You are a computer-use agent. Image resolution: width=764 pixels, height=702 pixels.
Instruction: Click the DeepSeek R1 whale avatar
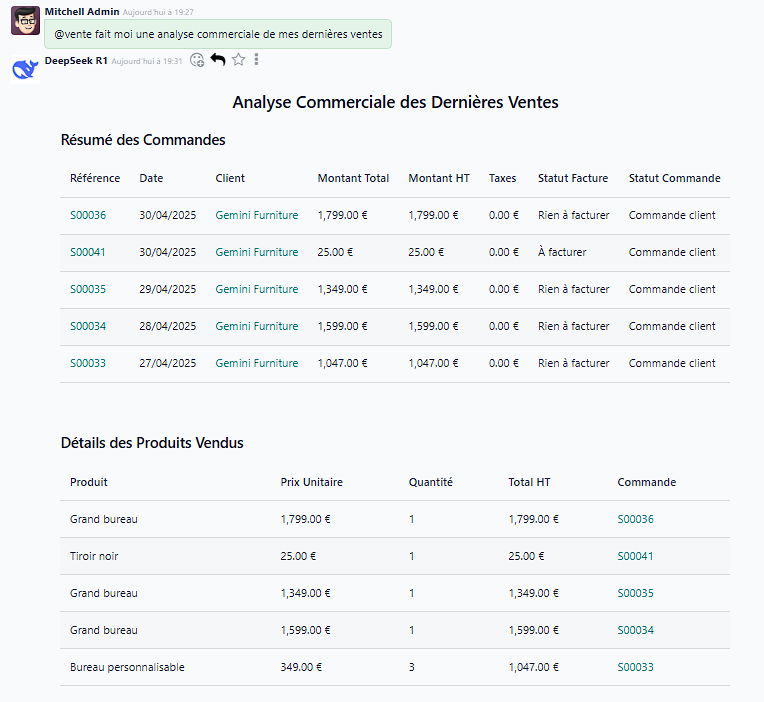pos(25,69)
